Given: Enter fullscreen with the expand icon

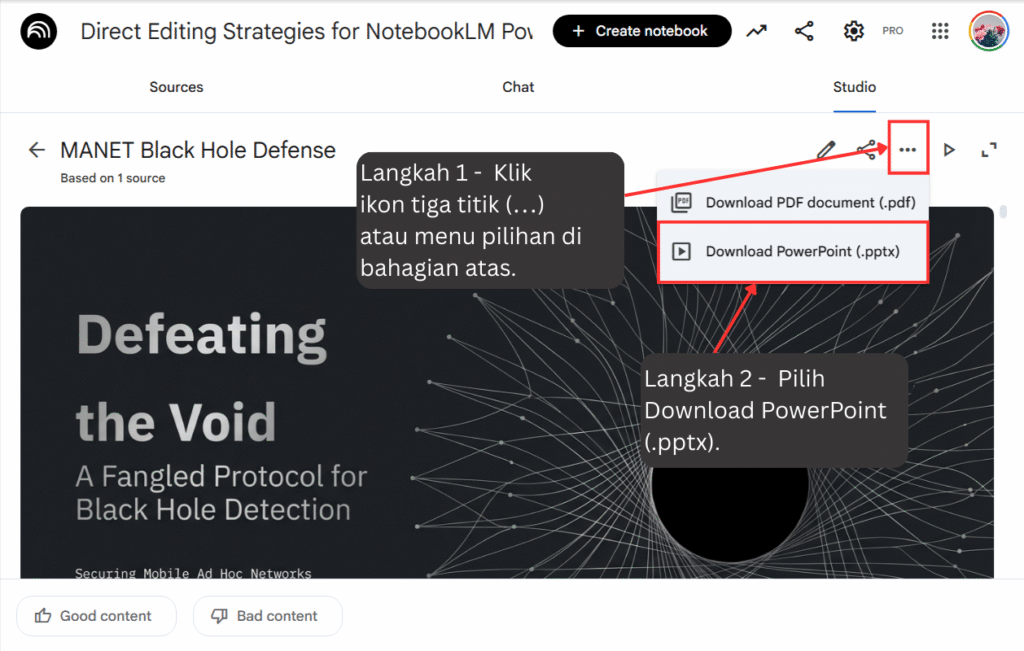Looking at the screenshot, I should coord(989,150).
